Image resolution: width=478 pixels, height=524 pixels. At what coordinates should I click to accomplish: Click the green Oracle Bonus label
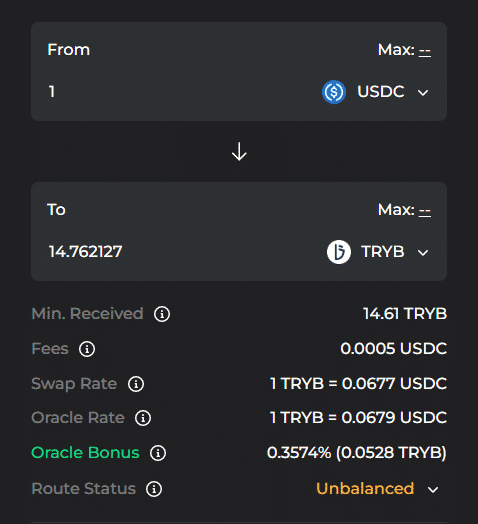pyautogui.click(x=85, y=452)
